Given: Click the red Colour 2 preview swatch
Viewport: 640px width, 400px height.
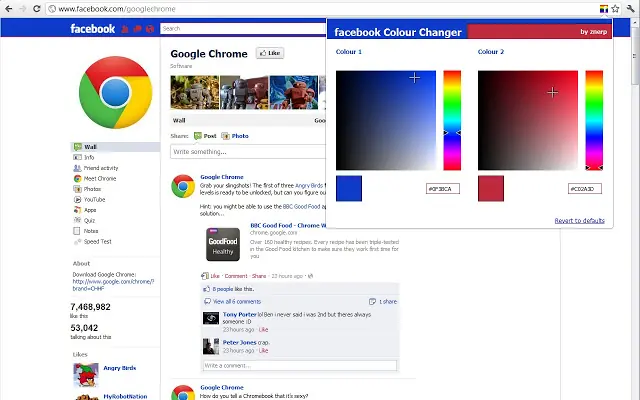Looking at the screenshot, I should click(x=491, y=188).
